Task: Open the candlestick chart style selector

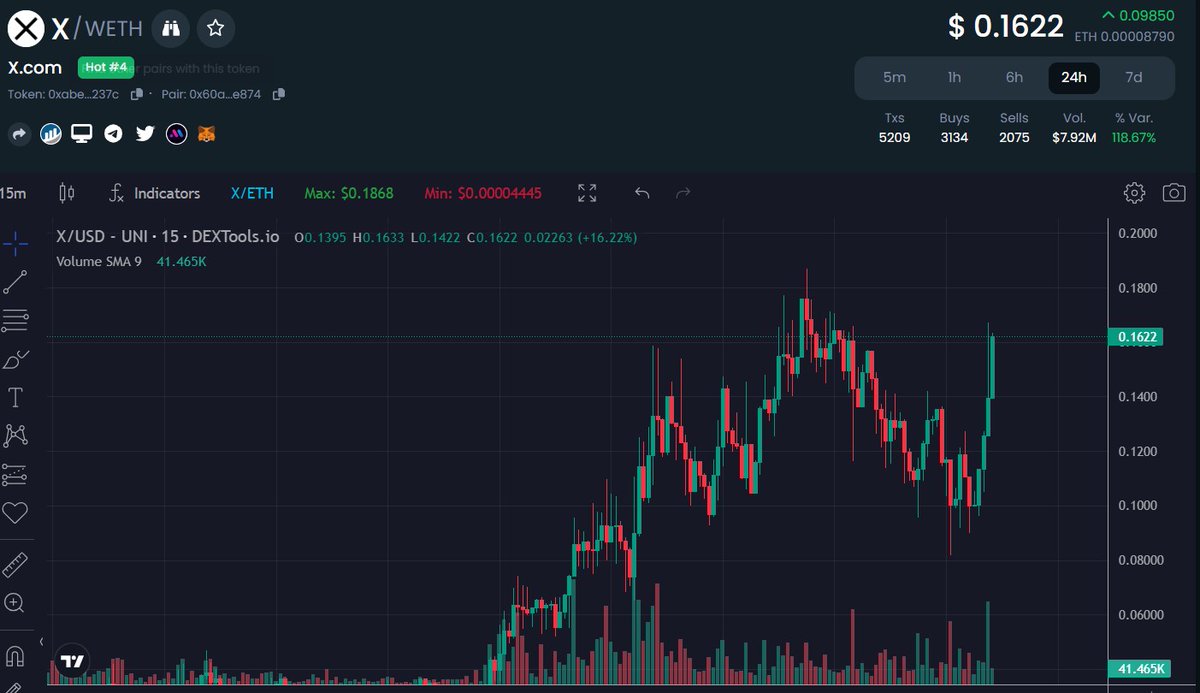Action: [67, 193]
